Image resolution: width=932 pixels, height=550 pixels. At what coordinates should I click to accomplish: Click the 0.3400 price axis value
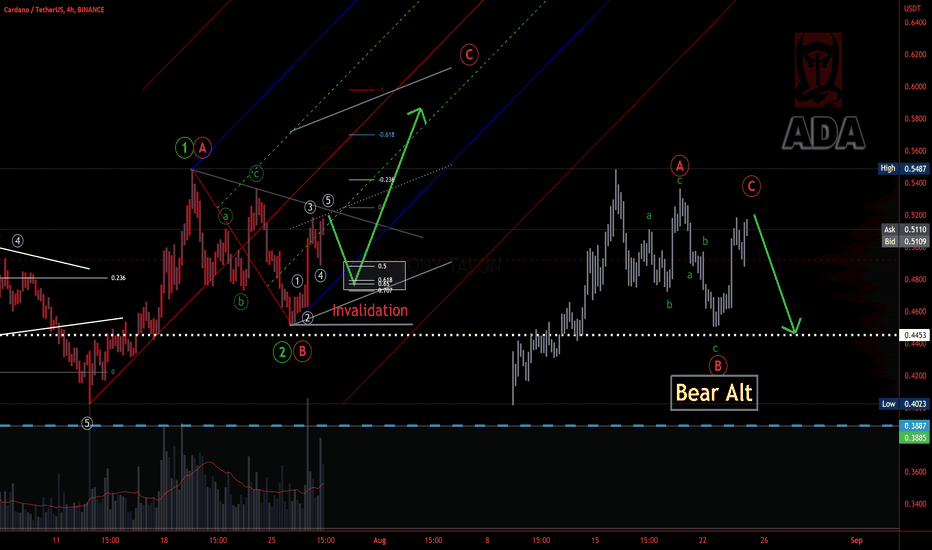coord(915,504)
